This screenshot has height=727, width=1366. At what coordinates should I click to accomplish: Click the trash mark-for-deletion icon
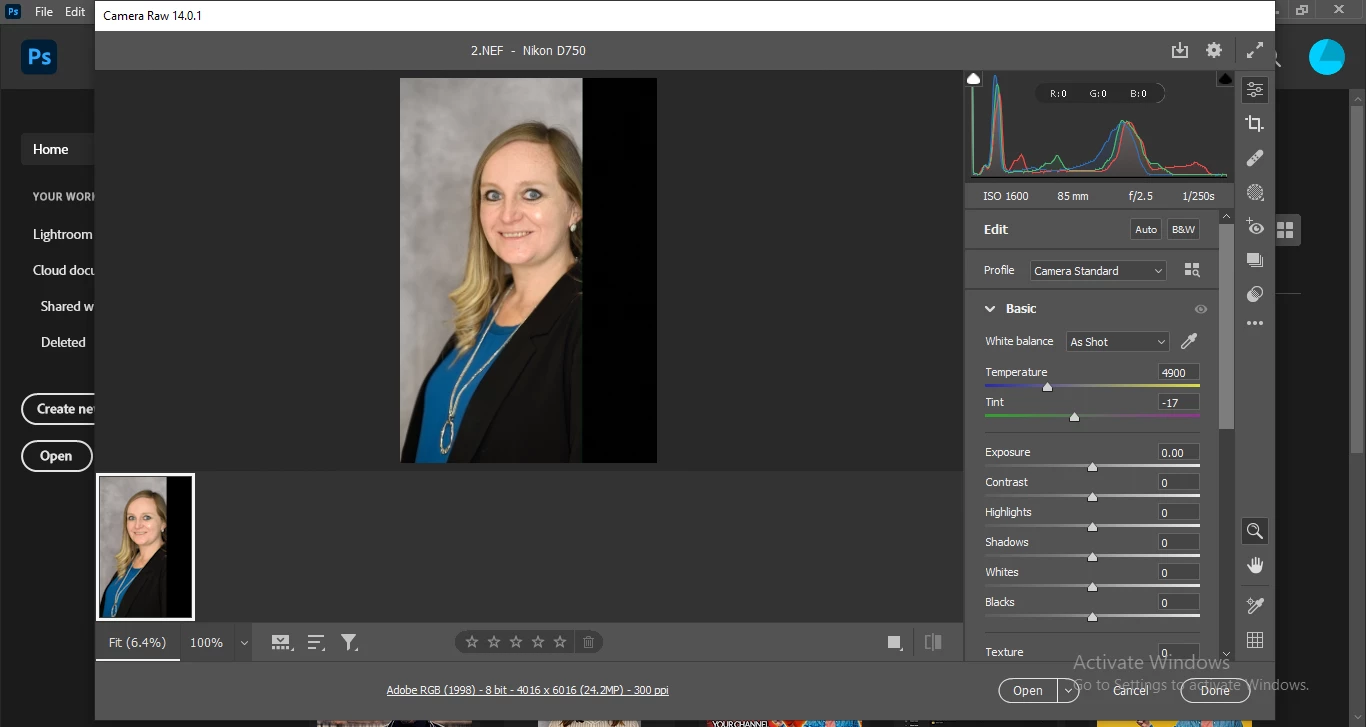(x=589, y=642)
